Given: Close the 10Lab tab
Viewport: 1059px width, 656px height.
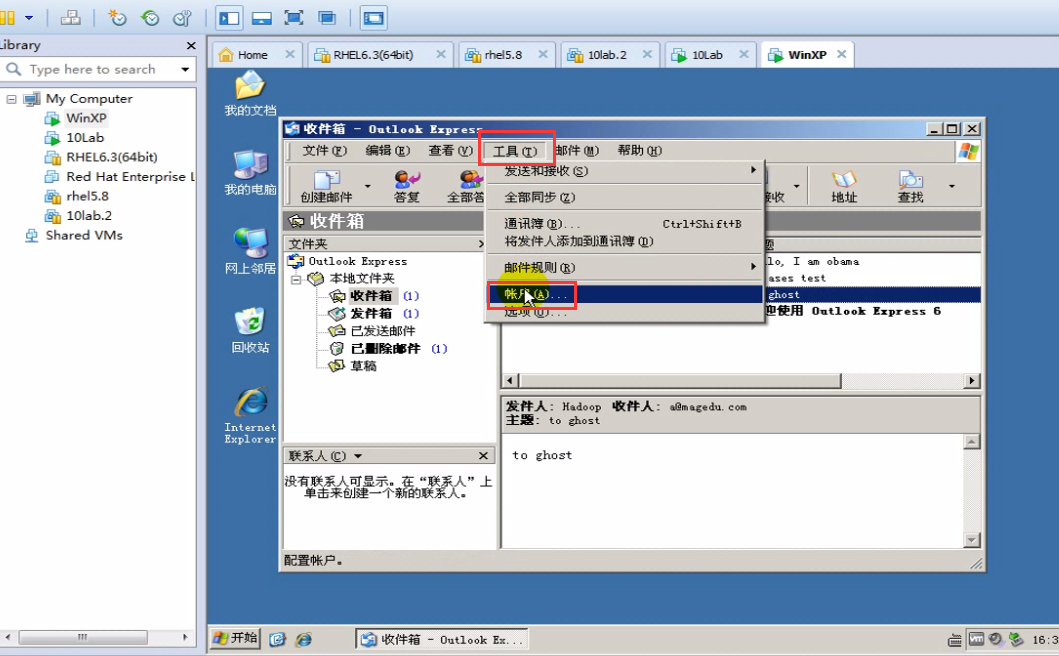Looking at the screenshot, I should [744, 54].
